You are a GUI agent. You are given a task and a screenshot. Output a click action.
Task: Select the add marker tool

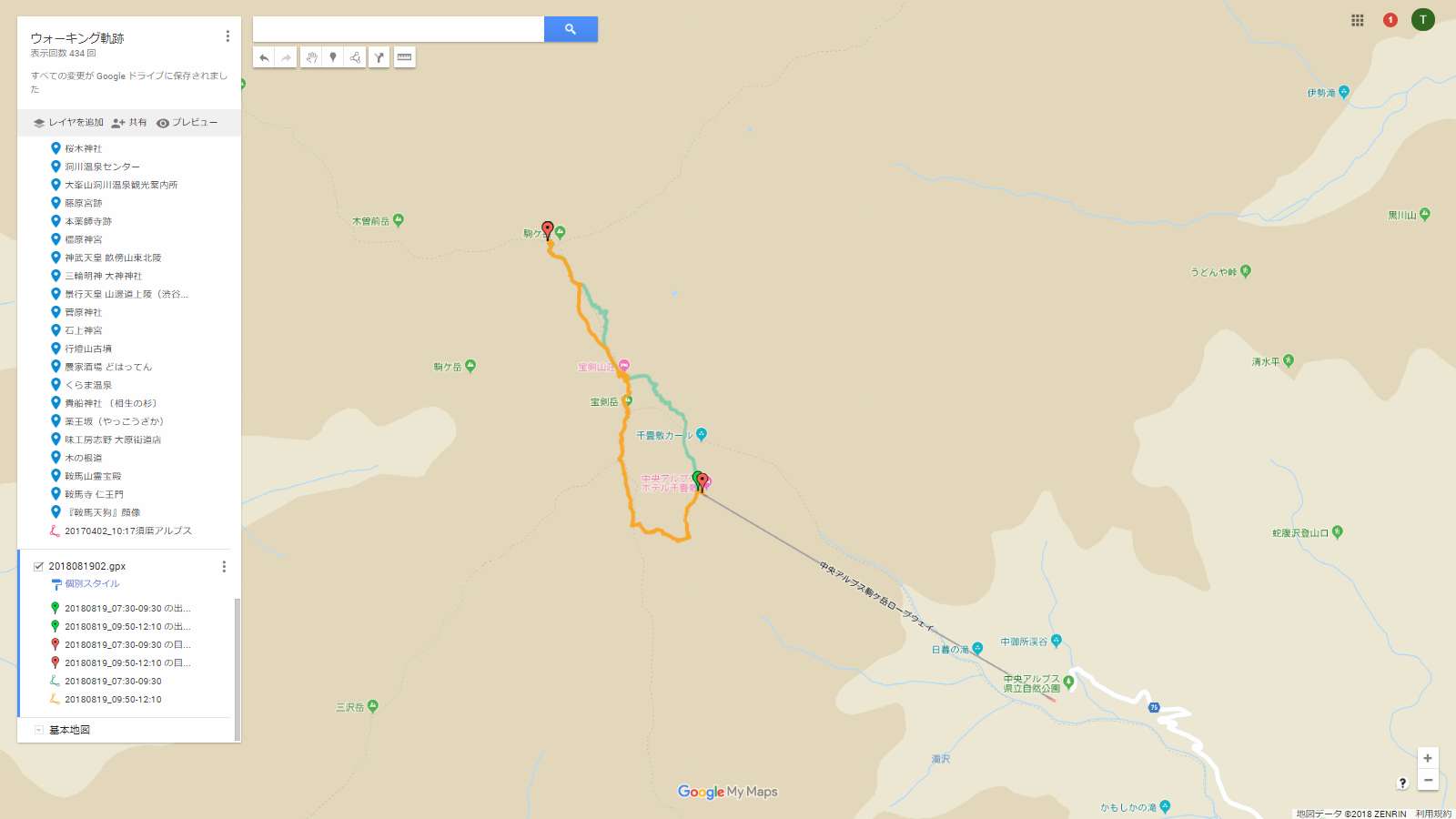[x=333, y=57]
